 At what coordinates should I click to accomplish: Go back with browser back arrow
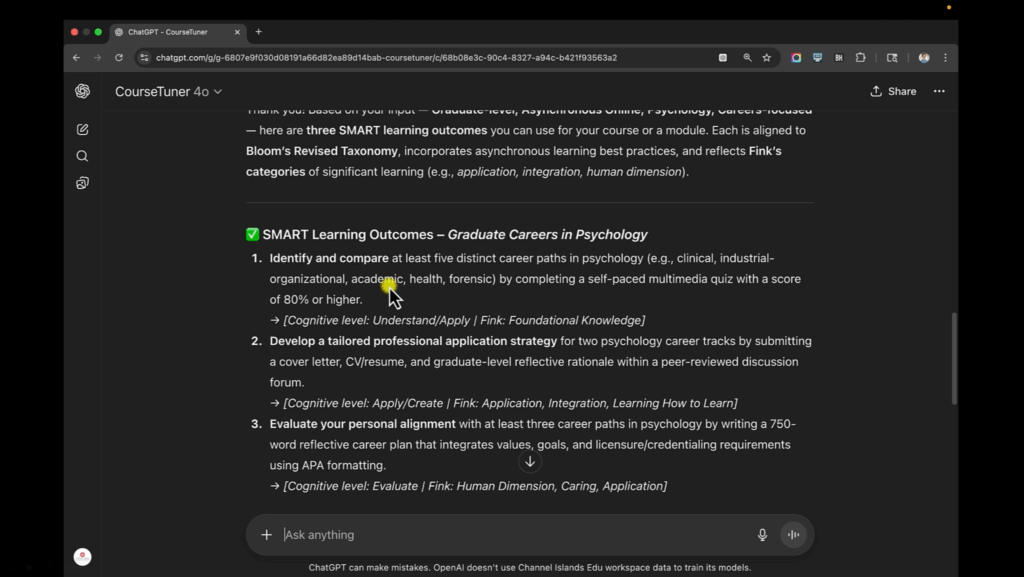pos(76,57)
